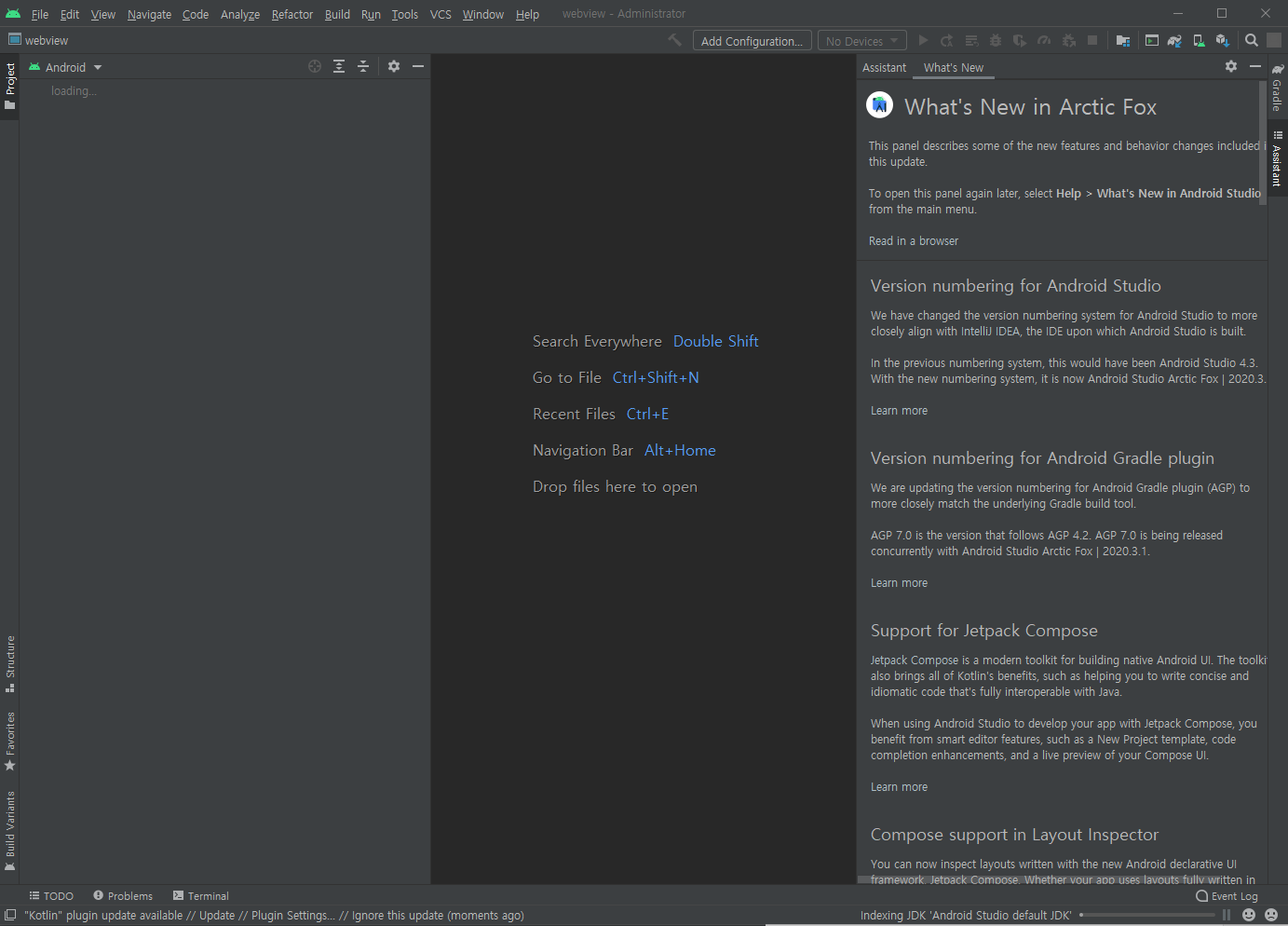Click the Run app play icon
The height and width of the screenshot is (926, 1288).
[x=923, y=40]
